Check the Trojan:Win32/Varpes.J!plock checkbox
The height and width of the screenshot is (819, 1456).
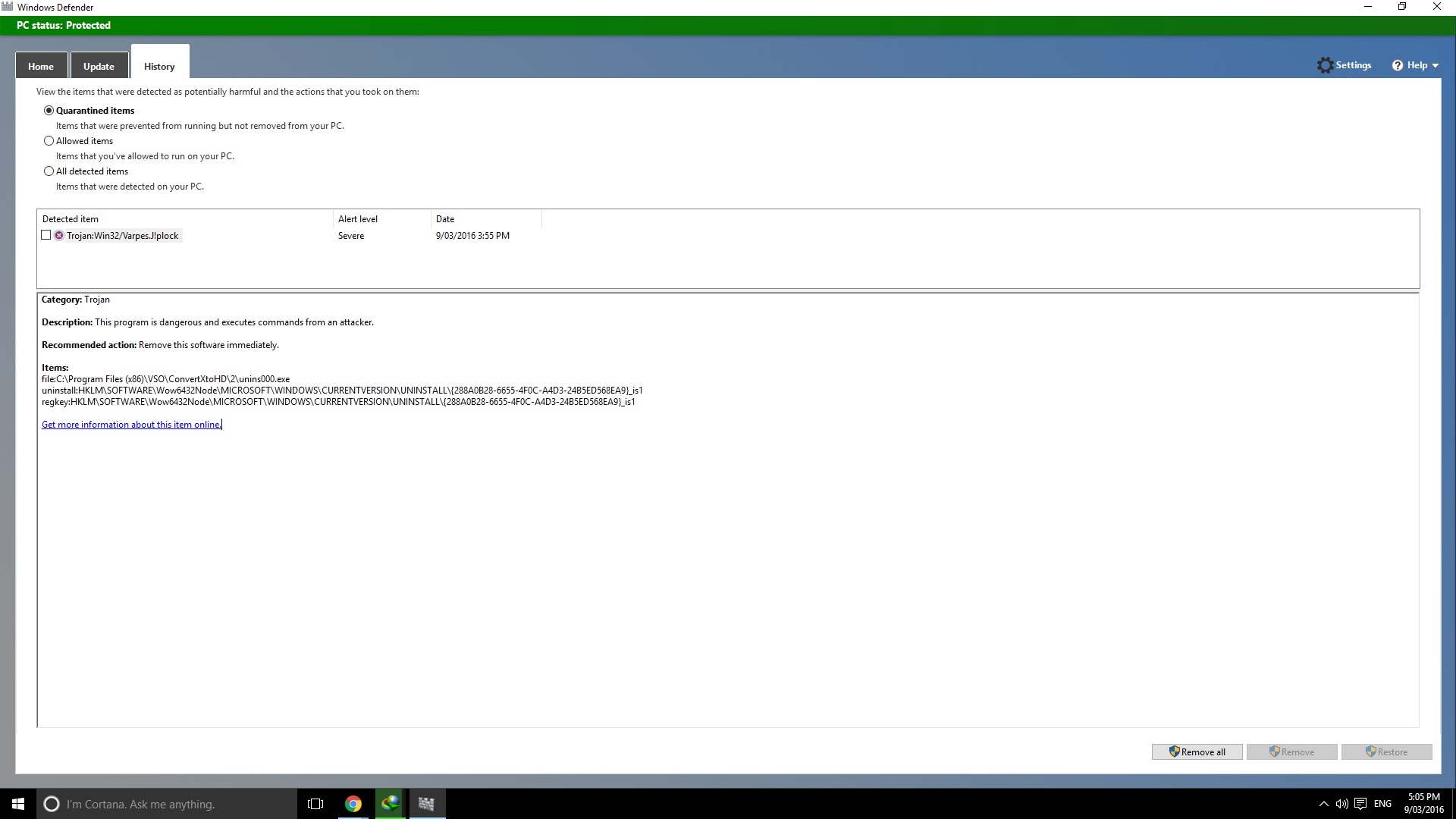[x=46, y=235]
